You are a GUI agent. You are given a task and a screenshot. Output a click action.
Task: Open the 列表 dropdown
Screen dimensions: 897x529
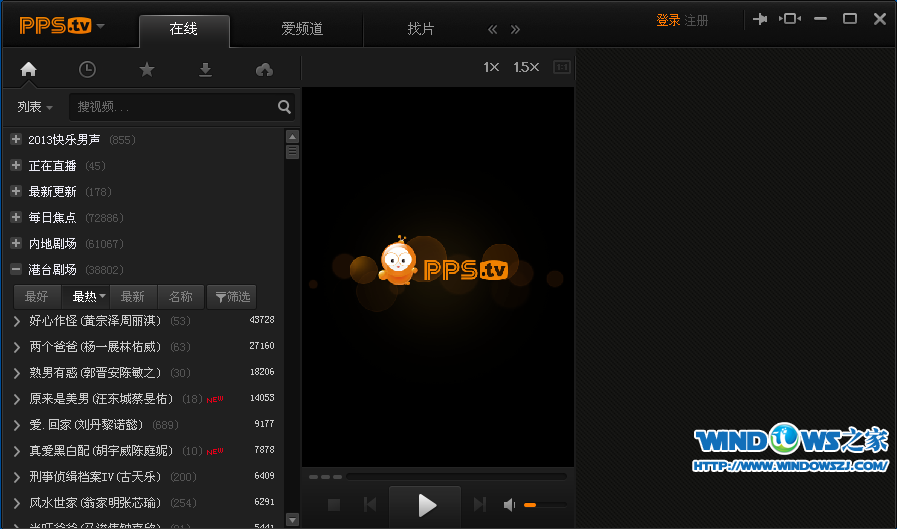coord(35,107)
